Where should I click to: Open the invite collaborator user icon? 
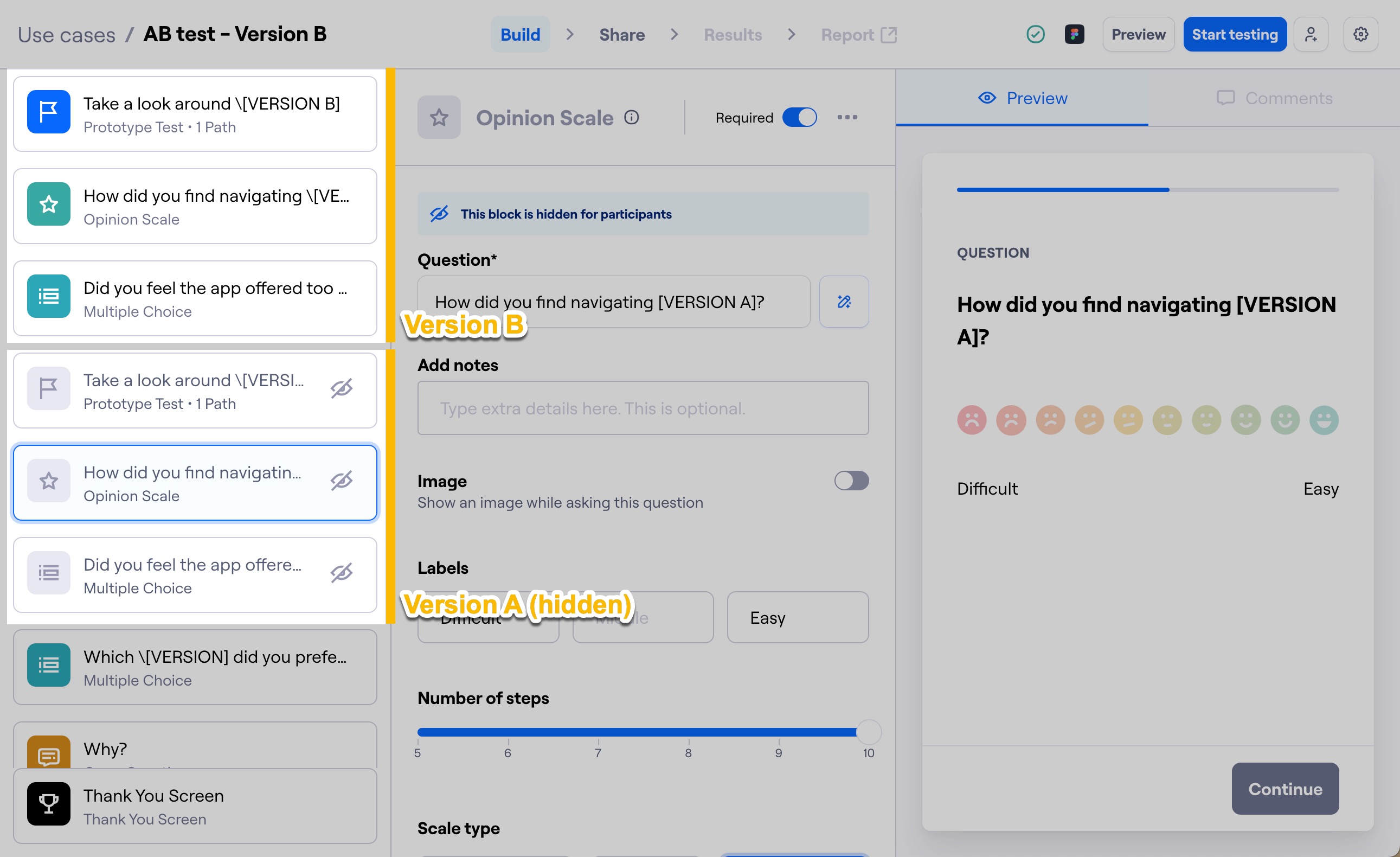[1310, 35]
